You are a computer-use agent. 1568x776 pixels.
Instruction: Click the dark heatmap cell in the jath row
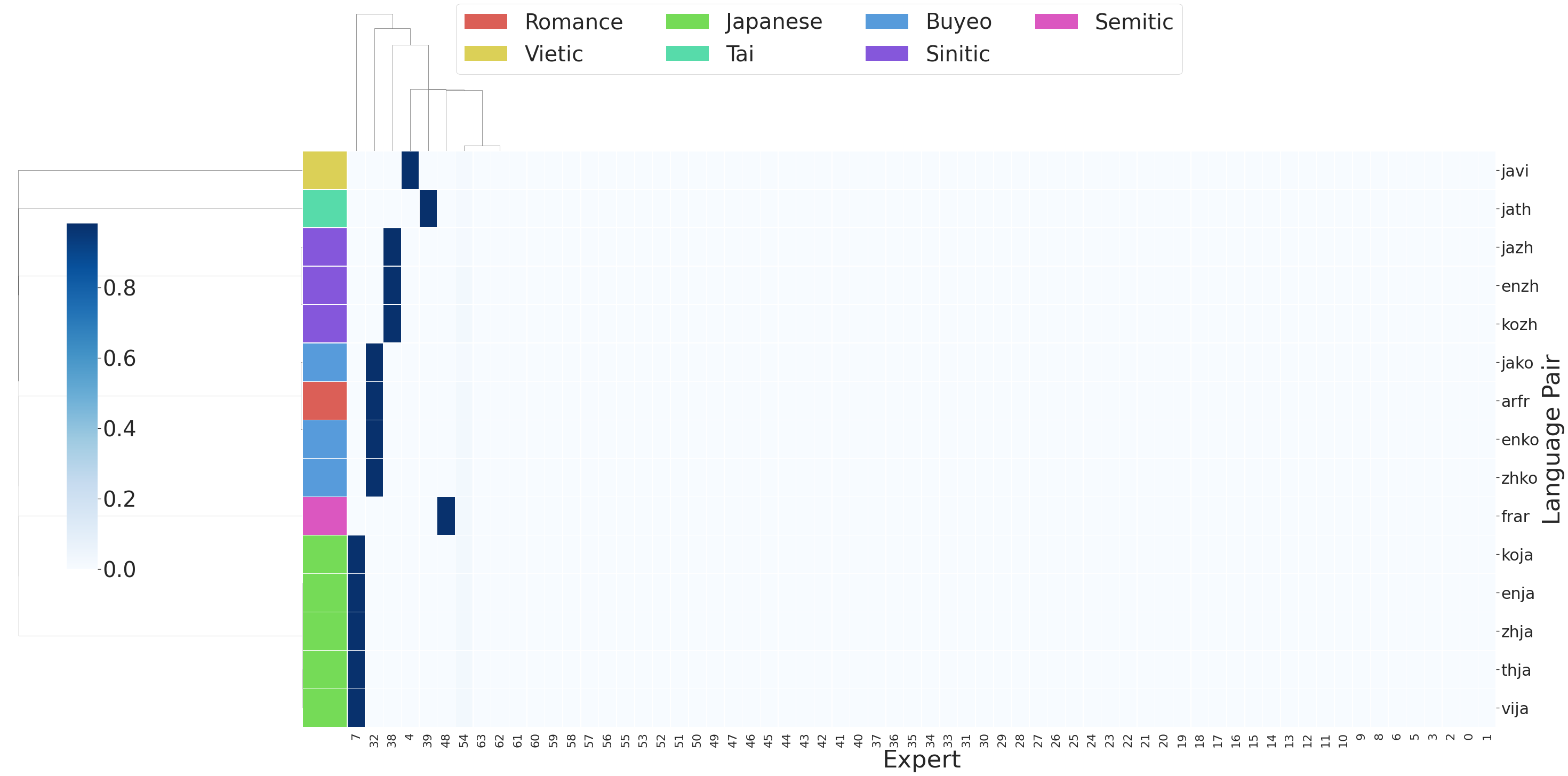click(x=428, y=209)
